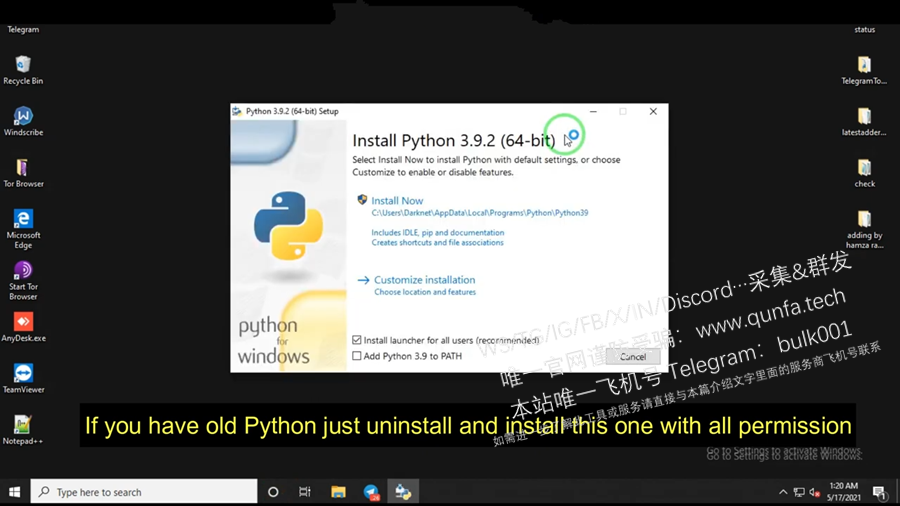This screenshot has width=900, height=506.
Task: Open the check folder on the desktop
Action: [864, 173]
